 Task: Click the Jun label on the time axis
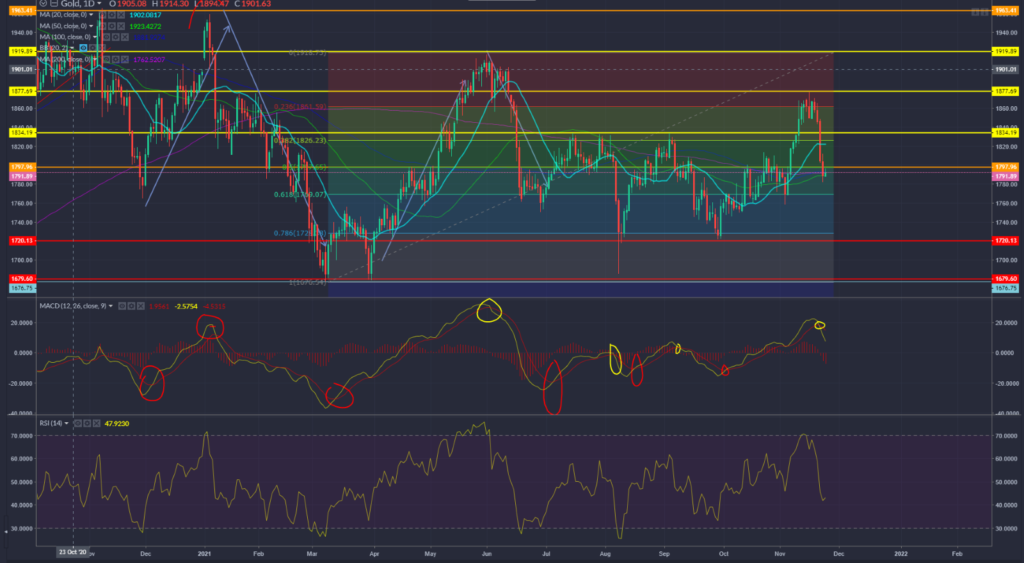pyautogui.click(x=485, y=553)
